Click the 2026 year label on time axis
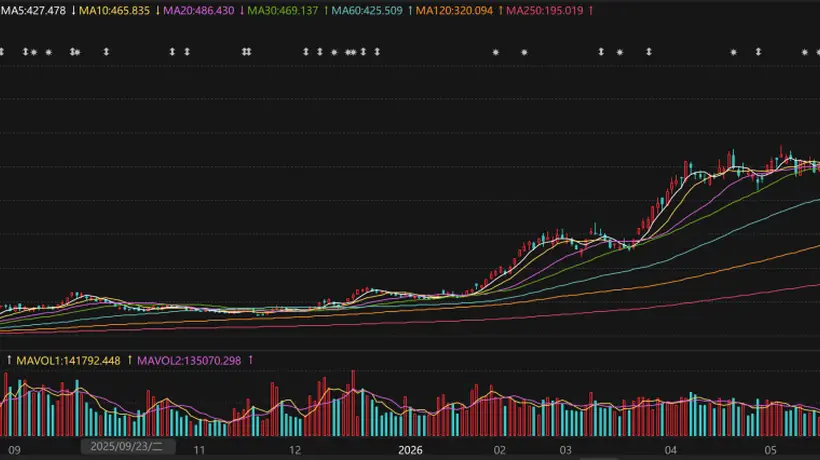This screenshot has width=820, height=460. pos(410,450)
